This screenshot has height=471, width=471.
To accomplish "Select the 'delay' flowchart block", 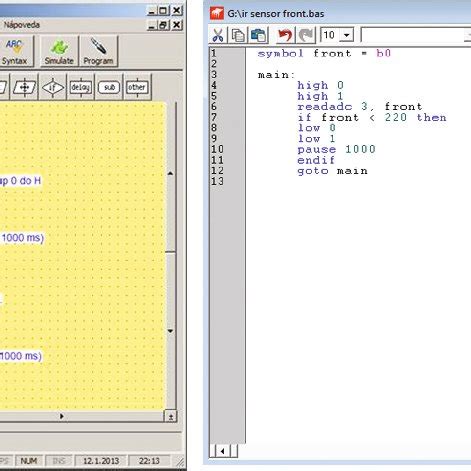I will (81, 88).
